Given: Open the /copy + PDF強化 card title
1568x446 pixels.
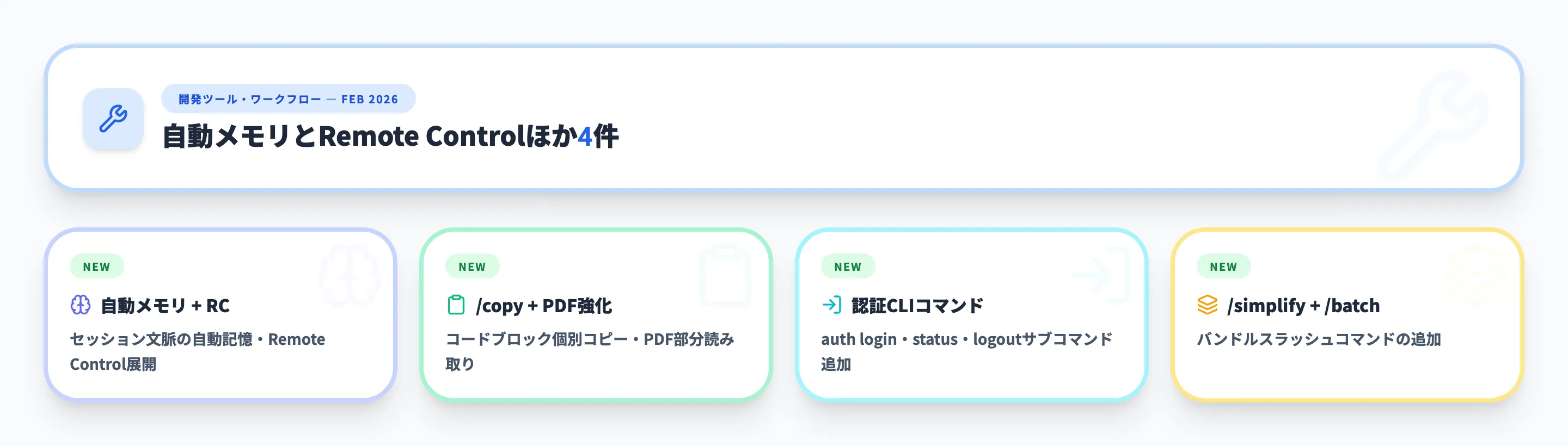Looking at the screenshot, I should click(543, 306).
